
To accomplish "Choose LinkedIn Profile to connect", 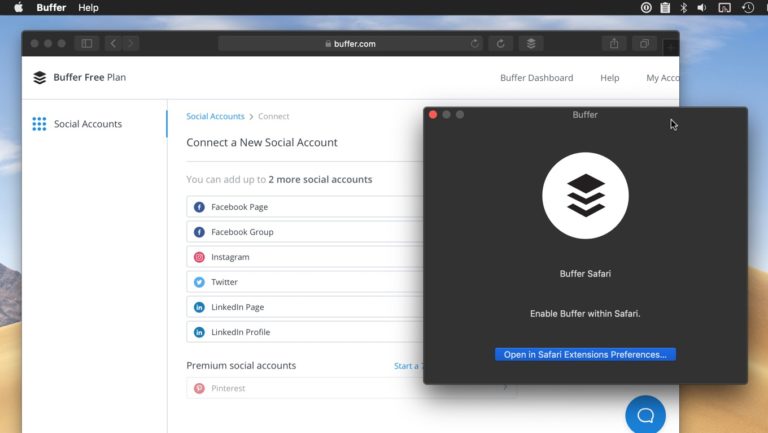I will [x=240, y=332].
